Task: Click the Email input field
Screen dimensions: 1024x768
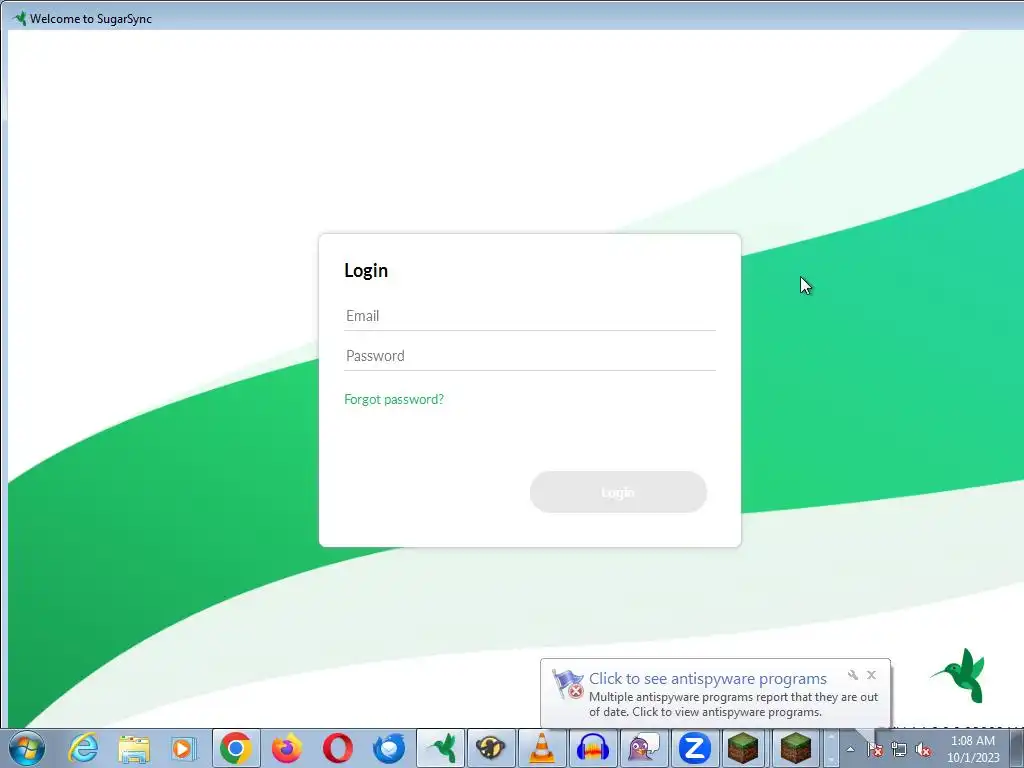Action: click(530, 316)
